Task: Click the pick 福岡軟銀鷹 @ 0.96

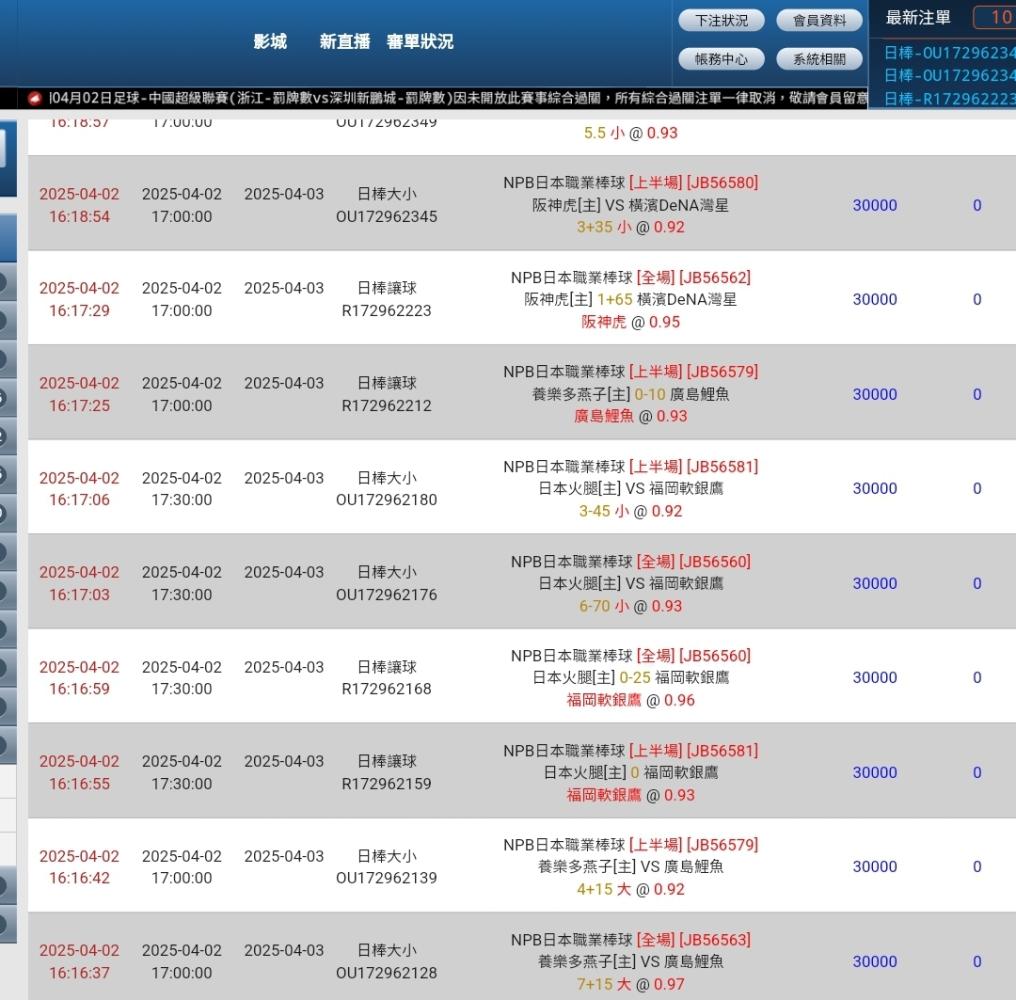Action: pyautogui.click(x=630, y=700)
